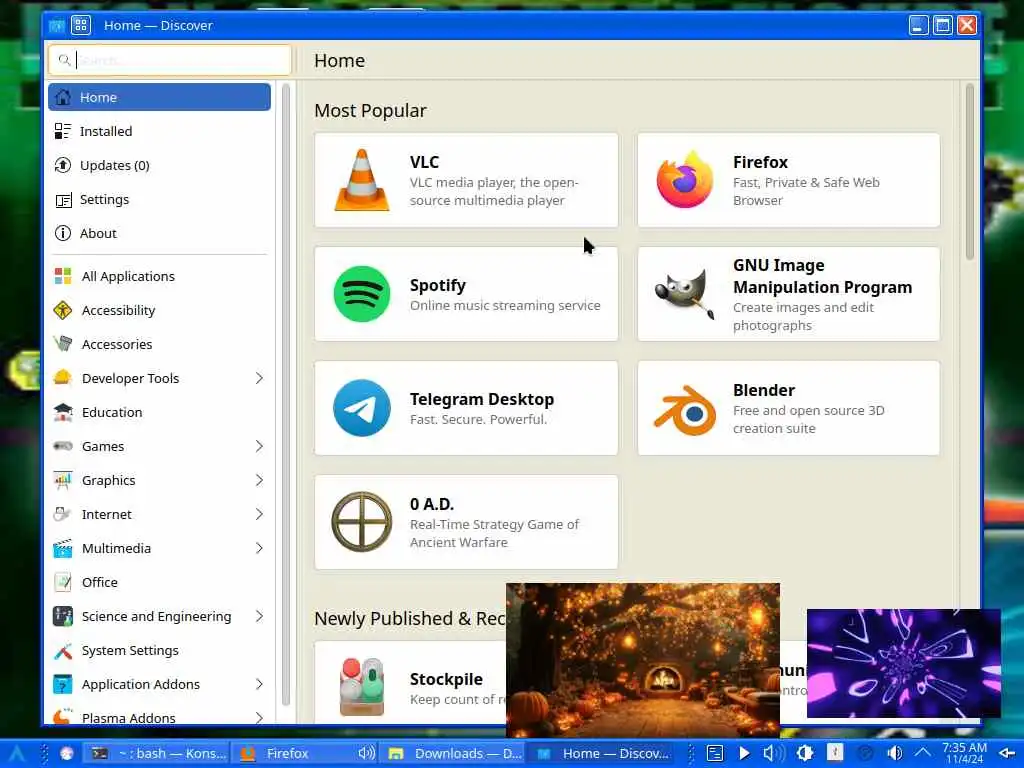Click the Spotify green logo icon
The width and height of the screenshot is (1024, 768).
coord(362,294)
